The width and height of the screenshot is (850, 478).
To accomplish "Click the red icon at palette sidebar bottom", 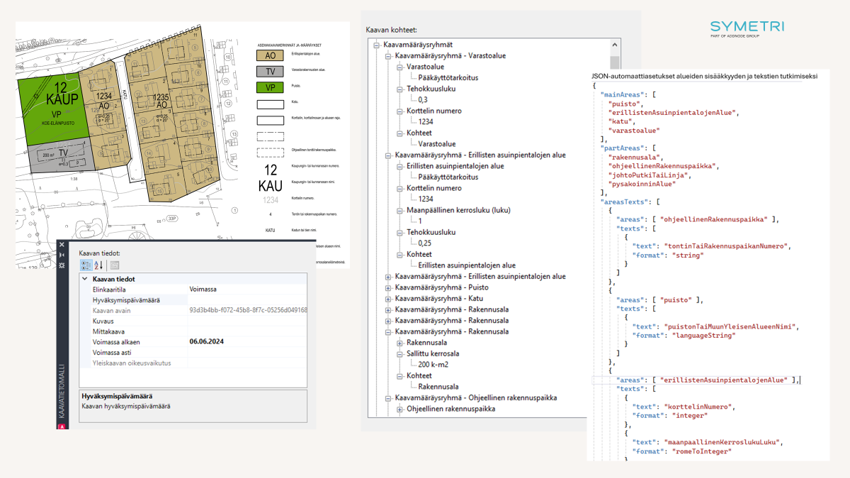I will click(x=62, y=425).
